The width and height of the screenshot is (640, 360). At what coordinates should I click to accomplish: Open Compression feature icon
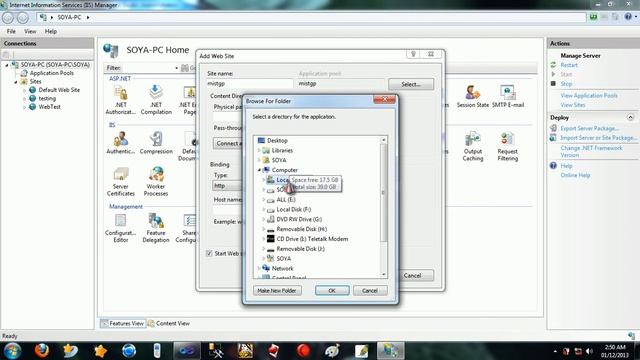(156, 143)
